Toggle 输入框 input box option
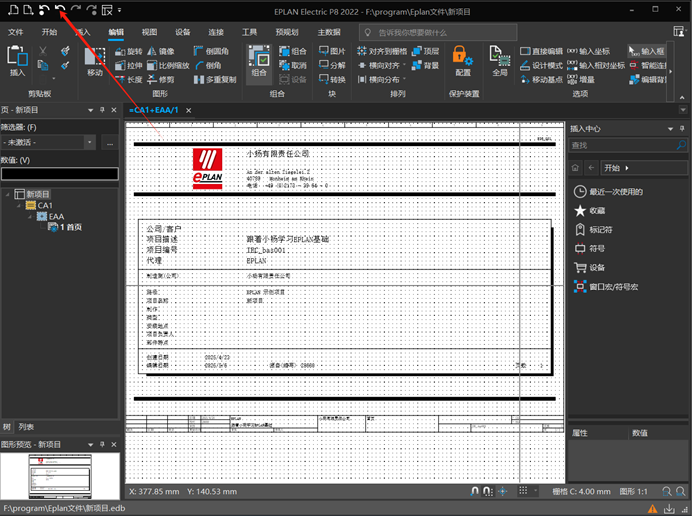692x516 pixels. pyautogui.click(x=647, y=51)
